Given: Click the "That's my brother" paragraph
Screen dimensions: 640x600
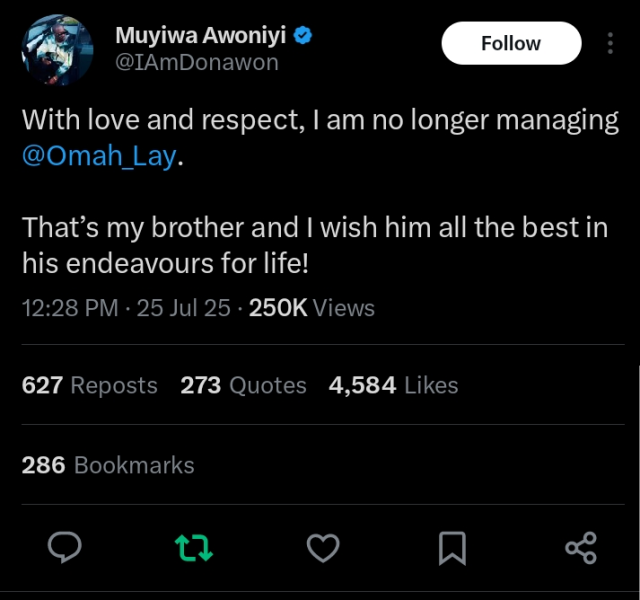Looking at the screenshot, I should (314, 245).
